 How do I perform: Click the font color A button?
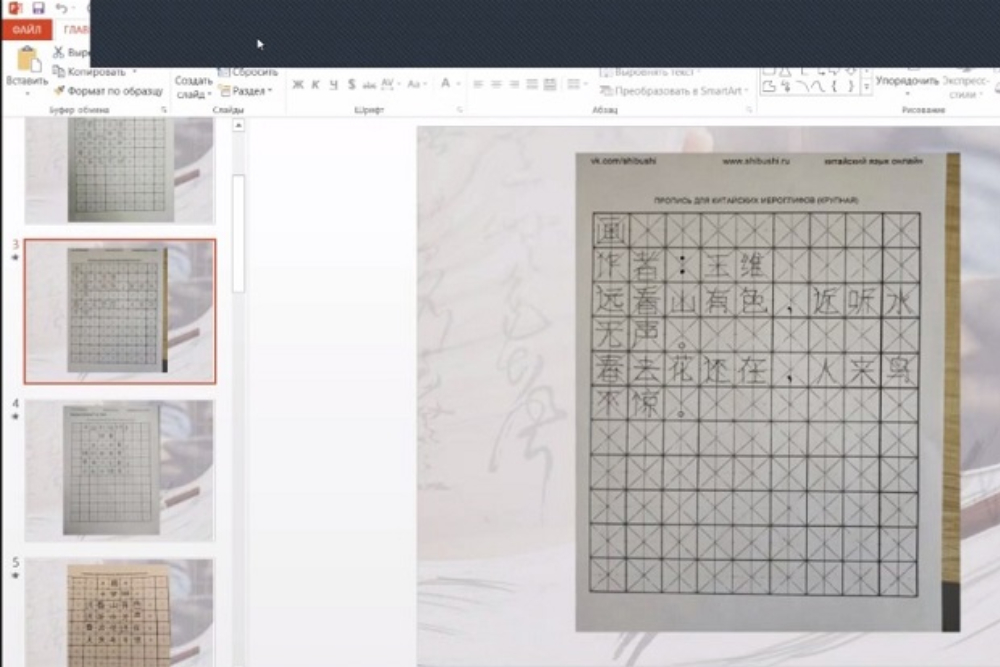tap(445, 84)
